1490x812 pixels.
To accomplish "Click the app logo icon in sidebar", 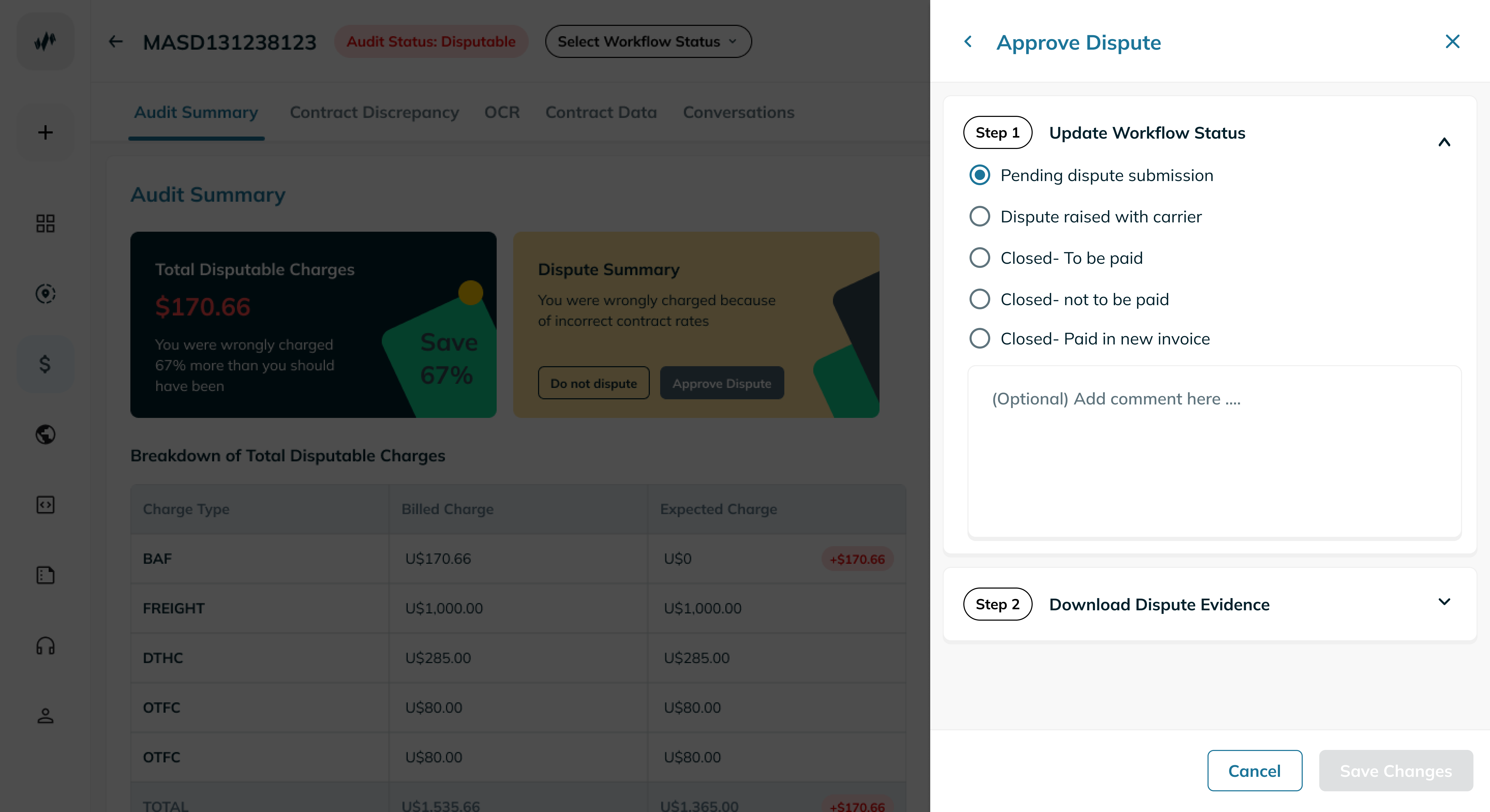I will tap(45, 42).
